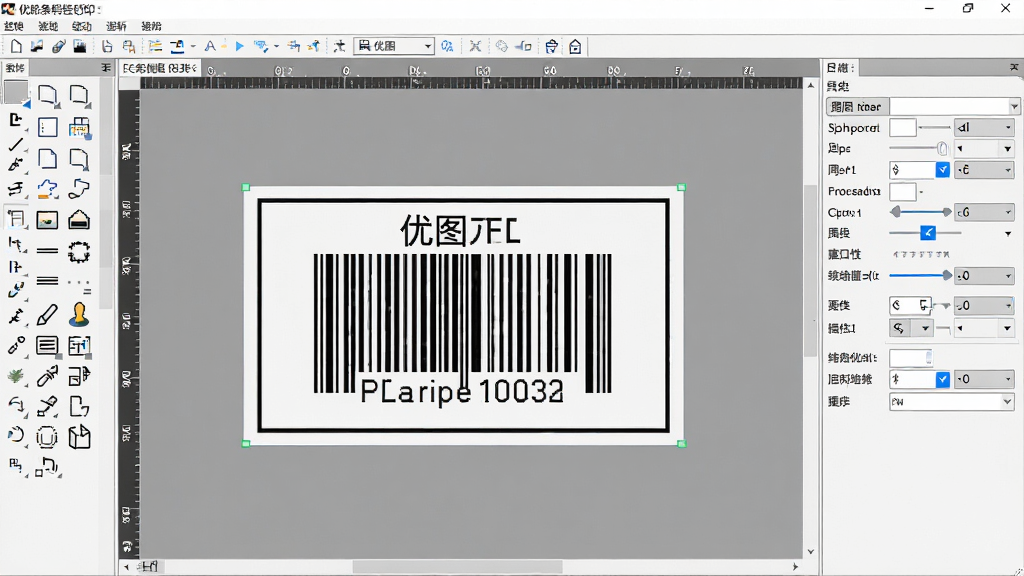Open the left toolbox panel menu icon
Screen dimensions: 1024x576
point(106,68)
